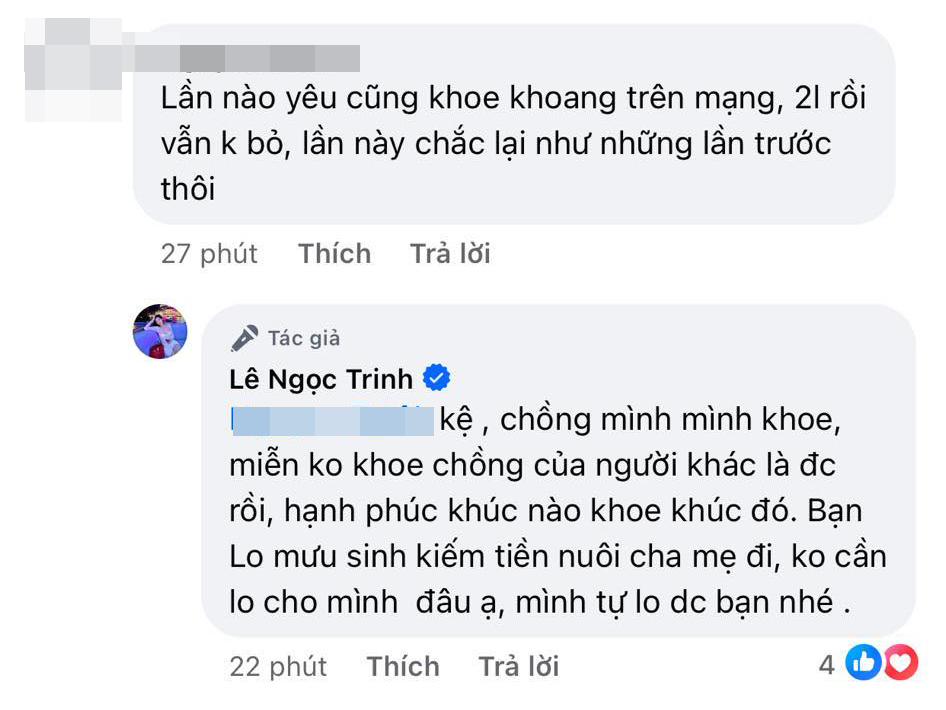Open the blurred avatar of the first commenter

[x=73, y=70]
